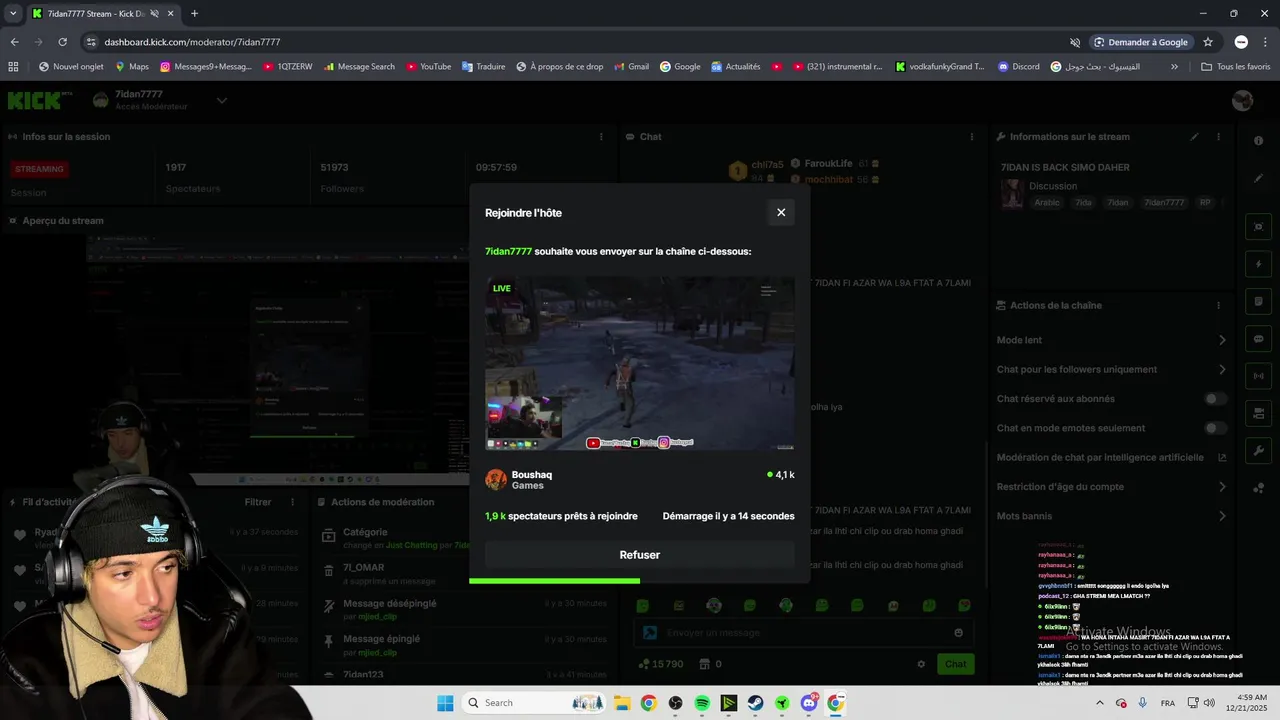Click the pencil icon in right sidebar
This screenshot has width=1280, height=720.
1259,178
